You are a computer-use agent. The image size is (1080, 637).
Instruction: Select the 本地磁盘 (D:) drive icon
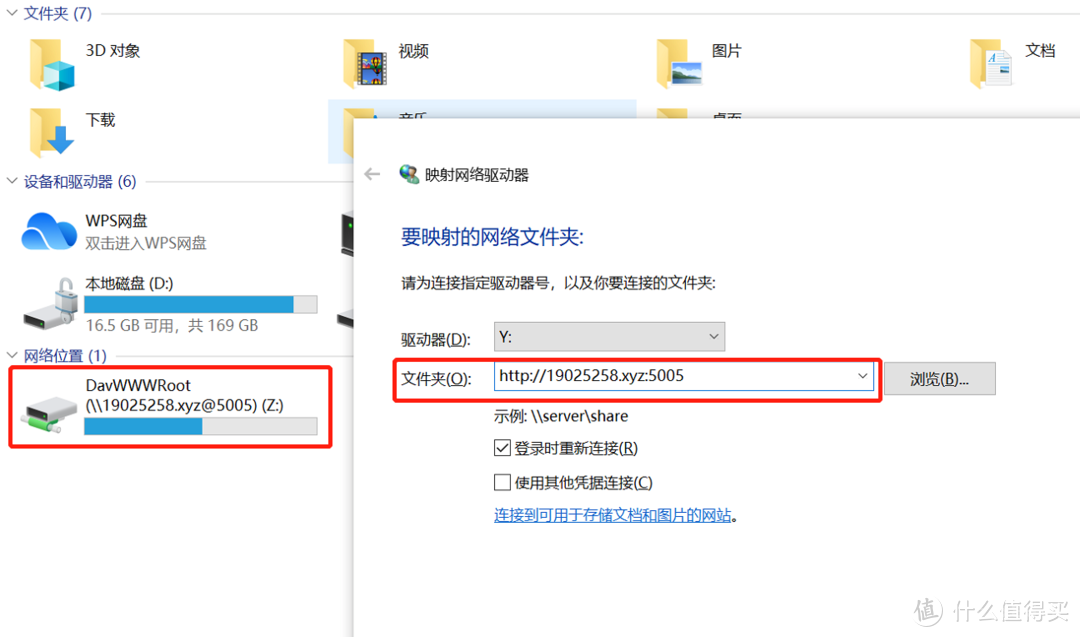pyautogui.click(x=51, y=304)
